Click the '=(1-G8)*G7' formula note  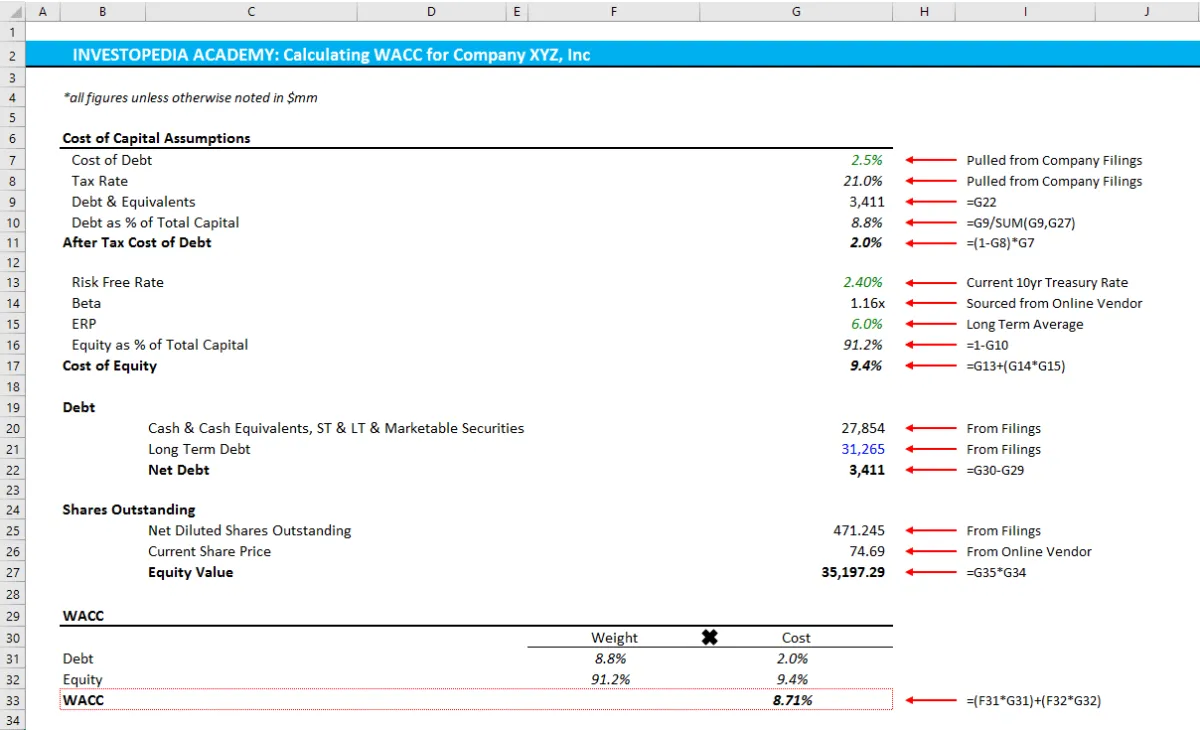pyautogui.click(x=1001, y=243)
